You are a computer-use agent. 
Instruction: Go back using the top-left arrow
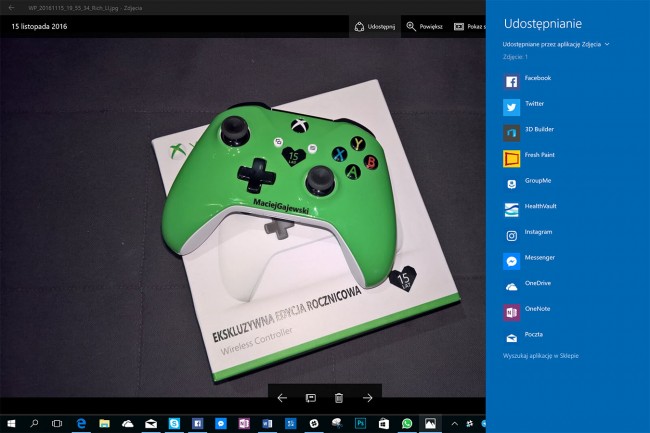pos(11,7)
